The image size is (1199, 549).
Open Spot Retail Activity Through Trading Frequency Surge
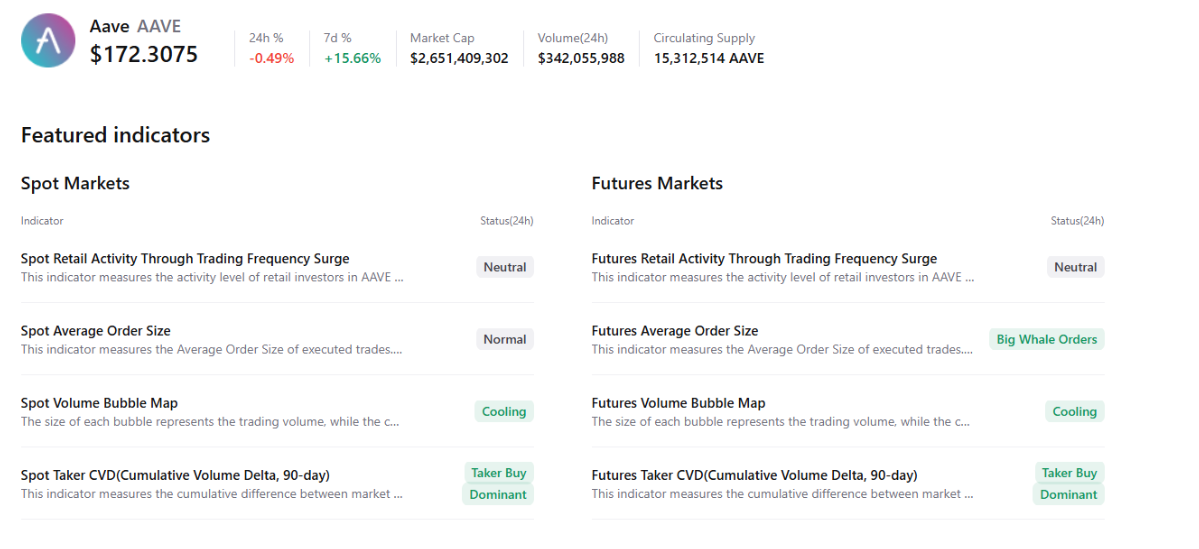[x=185, y=259]
